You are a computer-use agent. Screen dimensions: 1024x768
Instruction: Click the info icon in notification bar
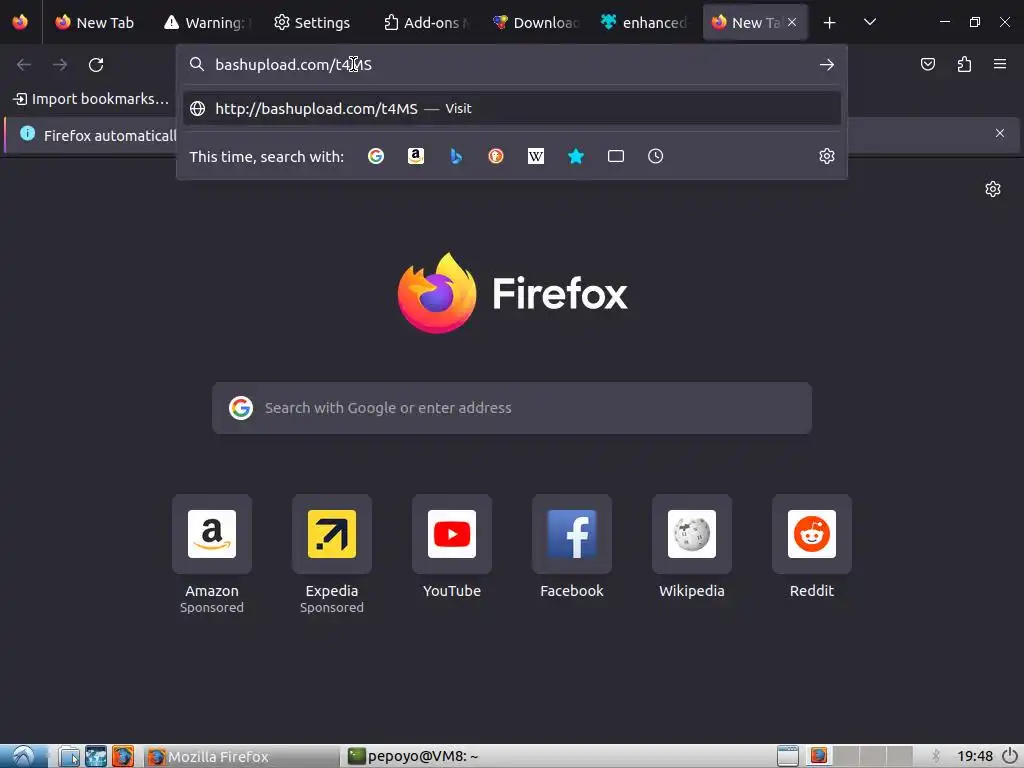pos(27,133)
